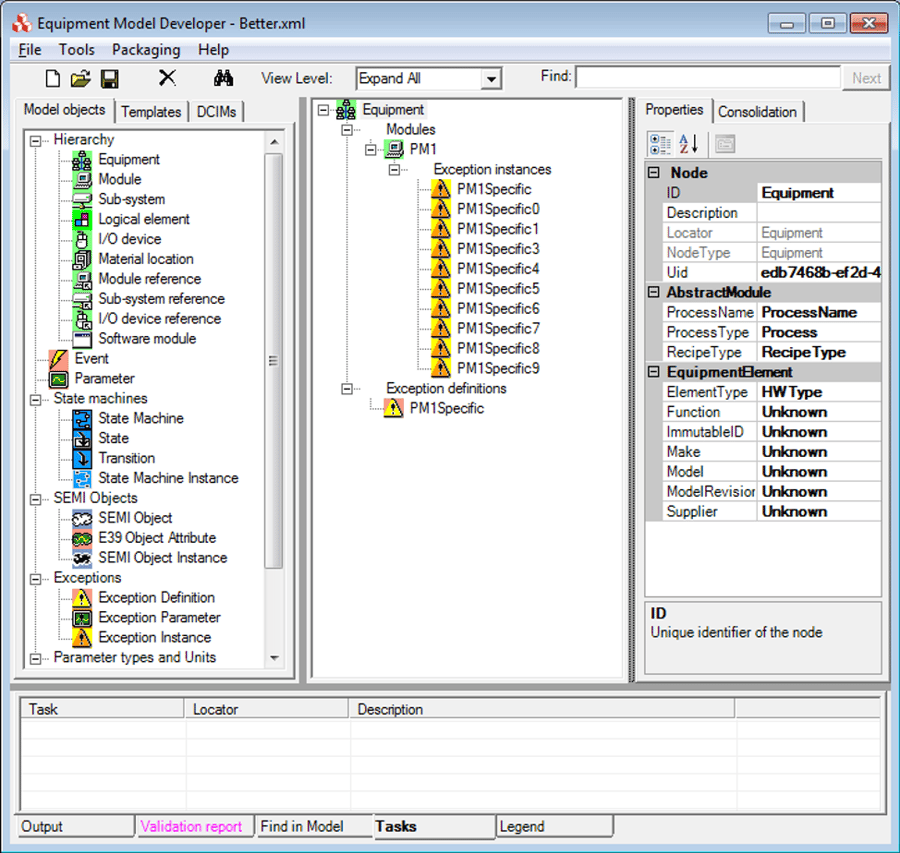Select the Equipment root node
This screenshot has height=853, width=900.
click(x=393, y=110)
